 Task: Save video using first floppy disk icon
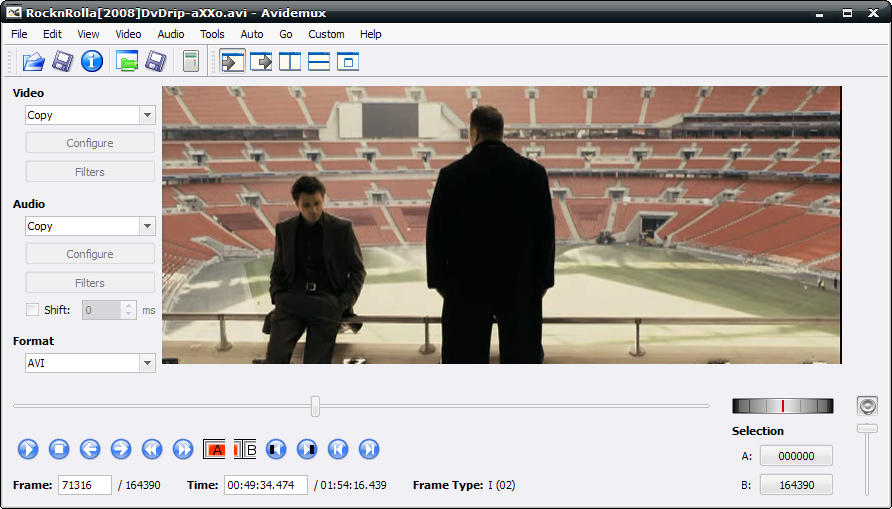(63, 61)
